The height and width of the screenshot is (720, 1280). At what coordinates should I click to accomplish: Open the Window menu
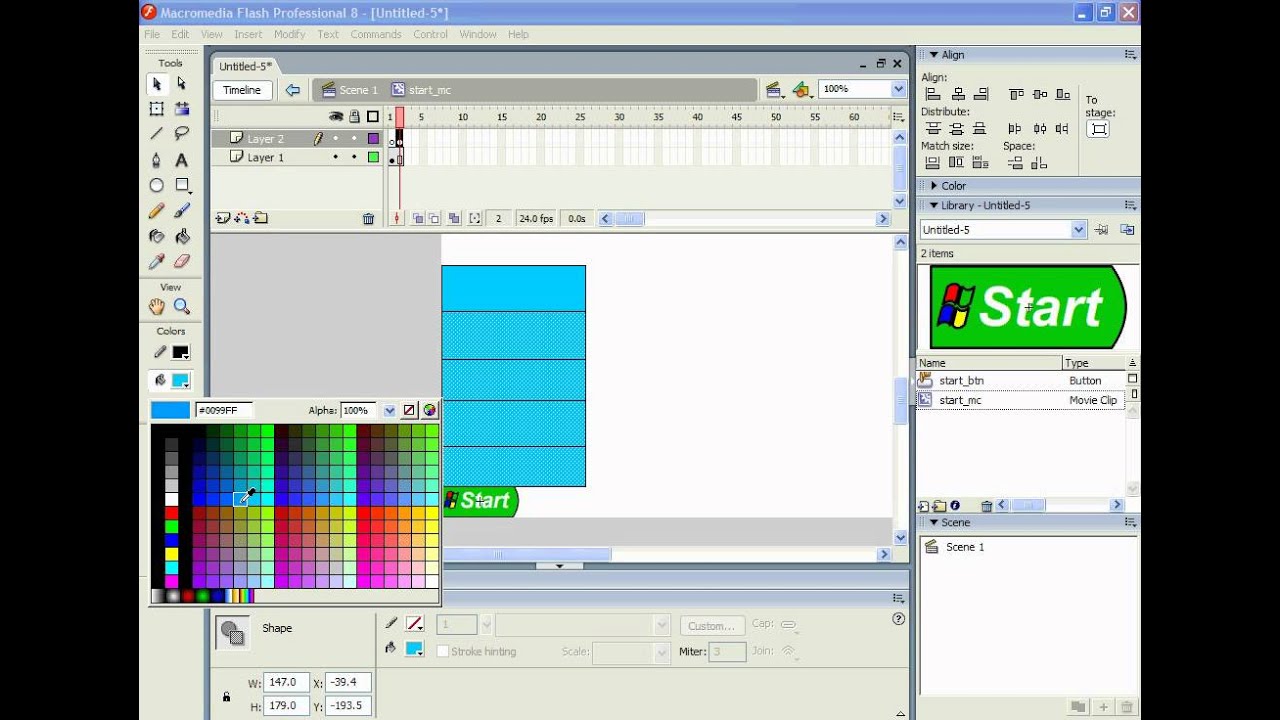coord(478,34)
